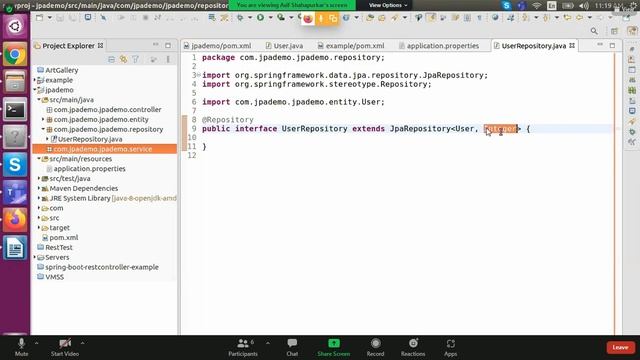Click the Open Perspective icon
Screen dimensions: 640x360
click(614, 31)
